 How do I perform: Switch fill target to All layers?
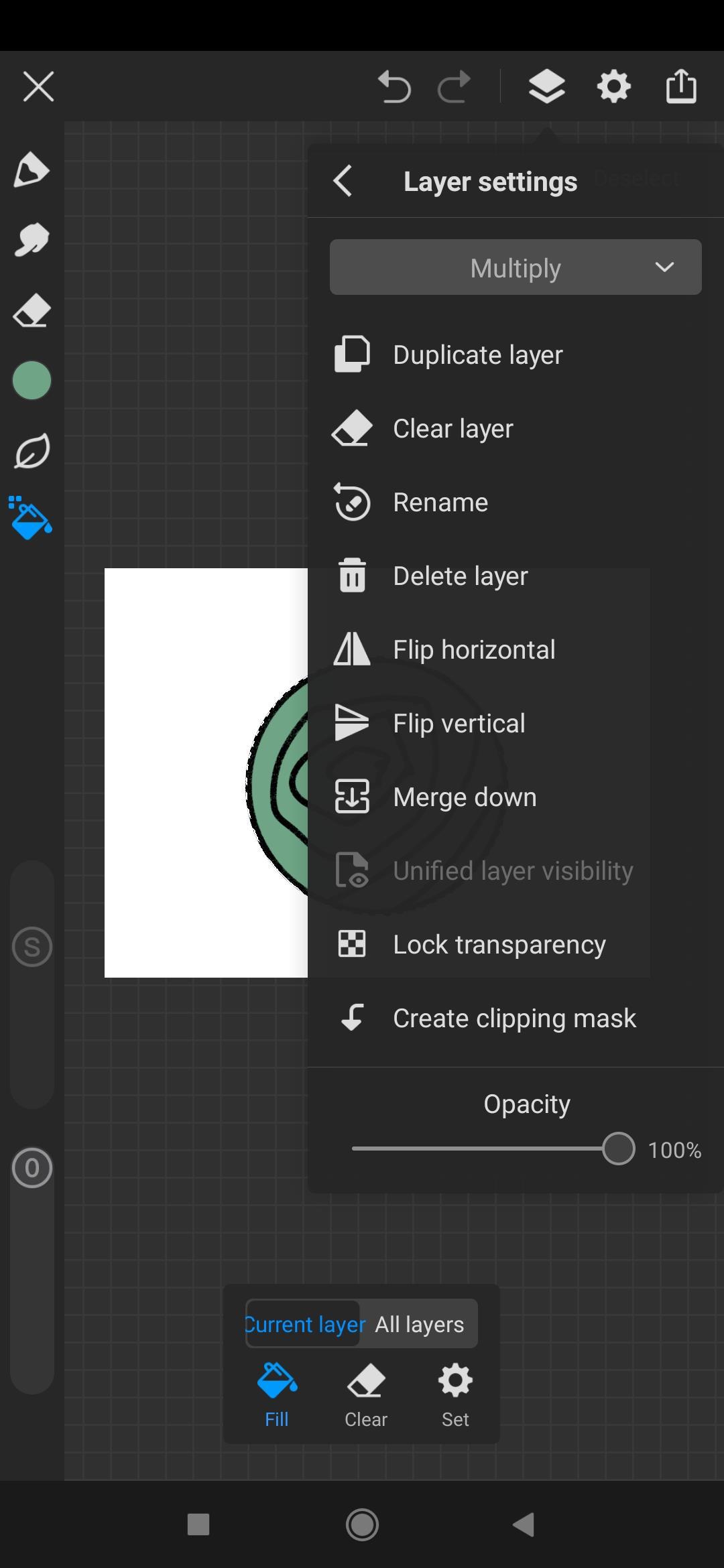pyautogui.click(x=419, y=1324)
